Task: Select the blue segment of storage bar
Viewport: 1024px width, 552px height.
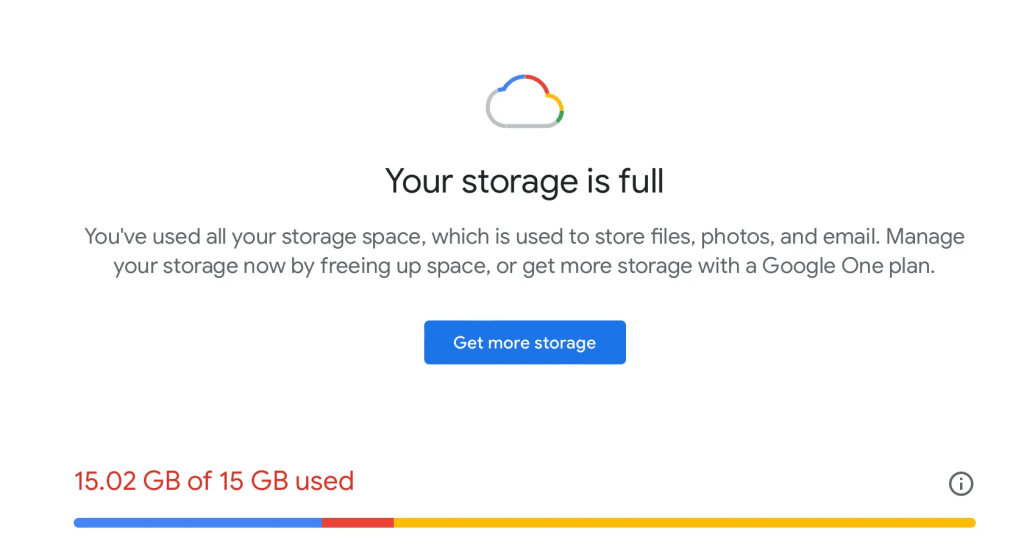Action: tap(197, 522)
